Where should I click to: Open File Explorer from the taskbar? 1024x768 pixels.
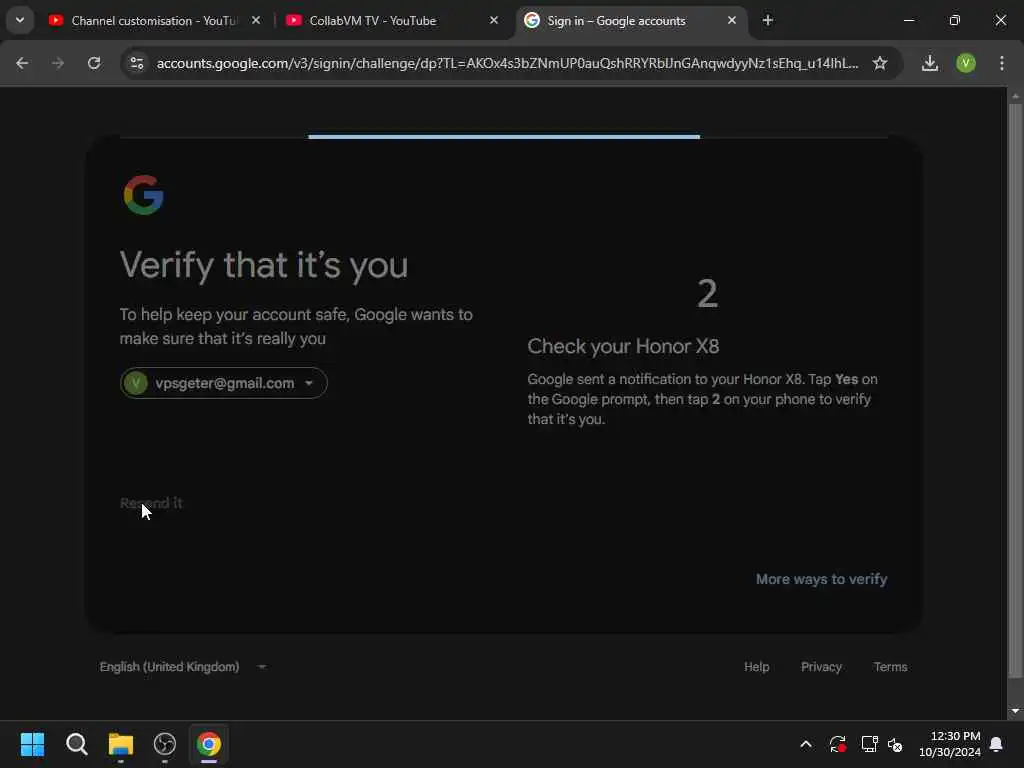[x=121, y=744]
